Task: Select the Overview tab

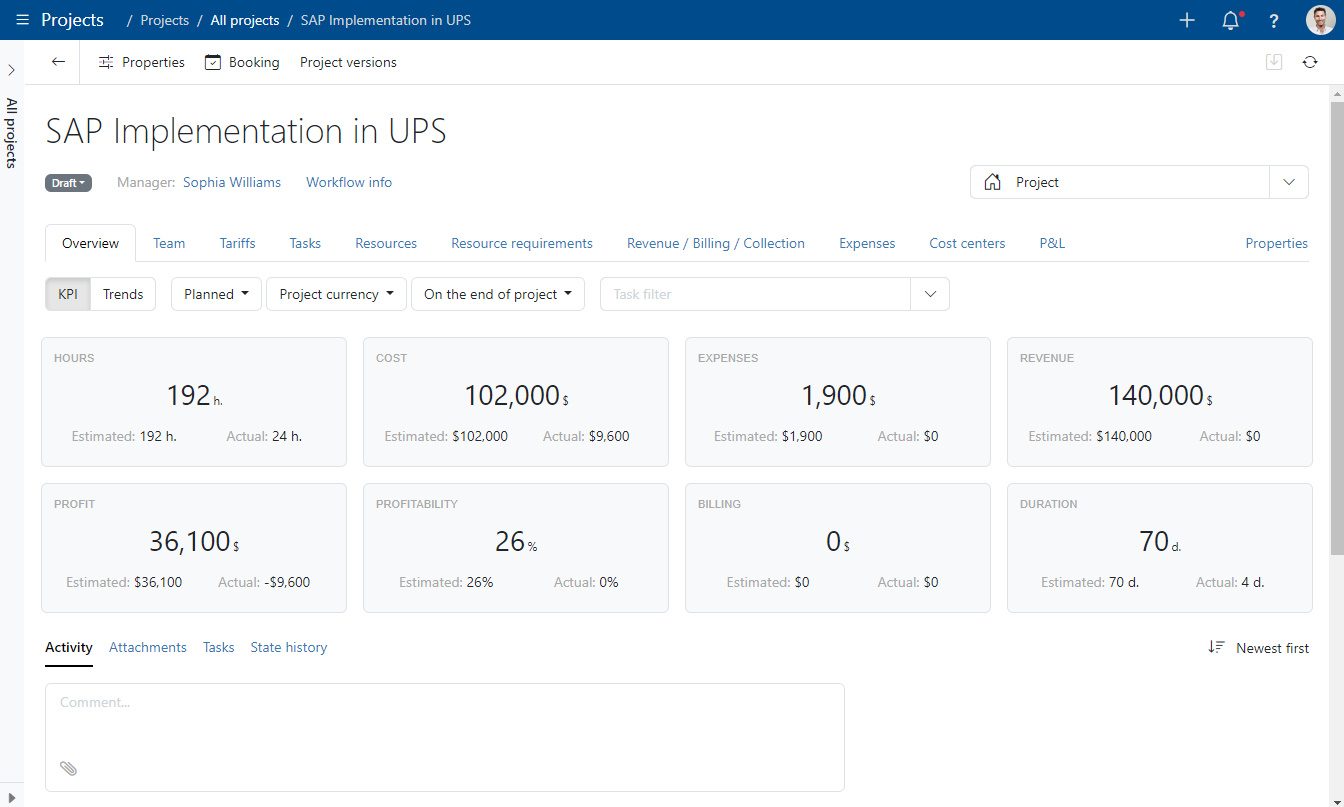Action: point(90,243)
